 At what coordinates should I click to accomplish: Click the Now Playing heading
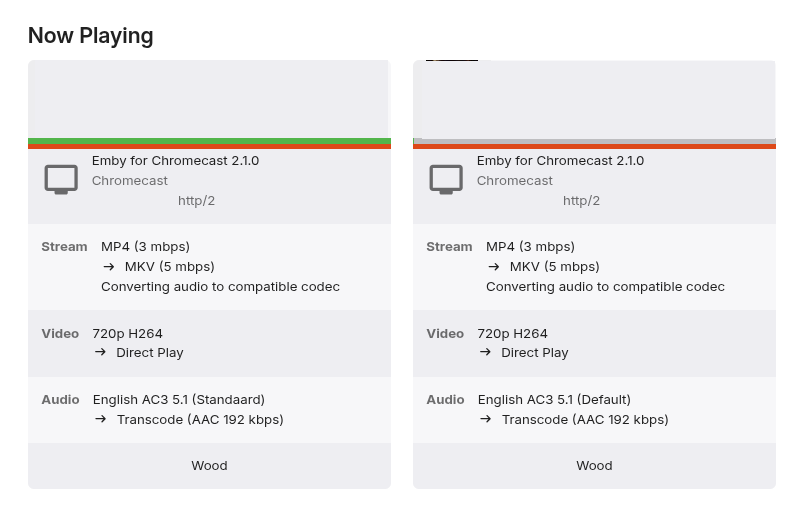tap(90, 36)
